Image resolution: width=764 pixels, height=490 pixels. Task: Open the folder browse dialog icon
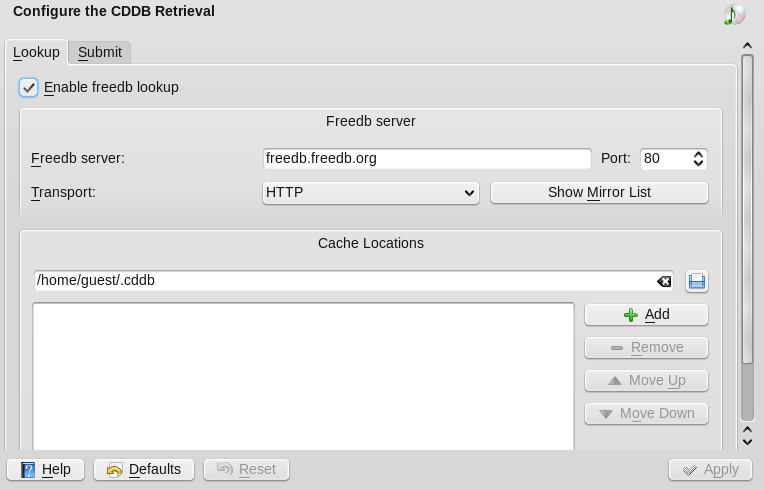697,281
